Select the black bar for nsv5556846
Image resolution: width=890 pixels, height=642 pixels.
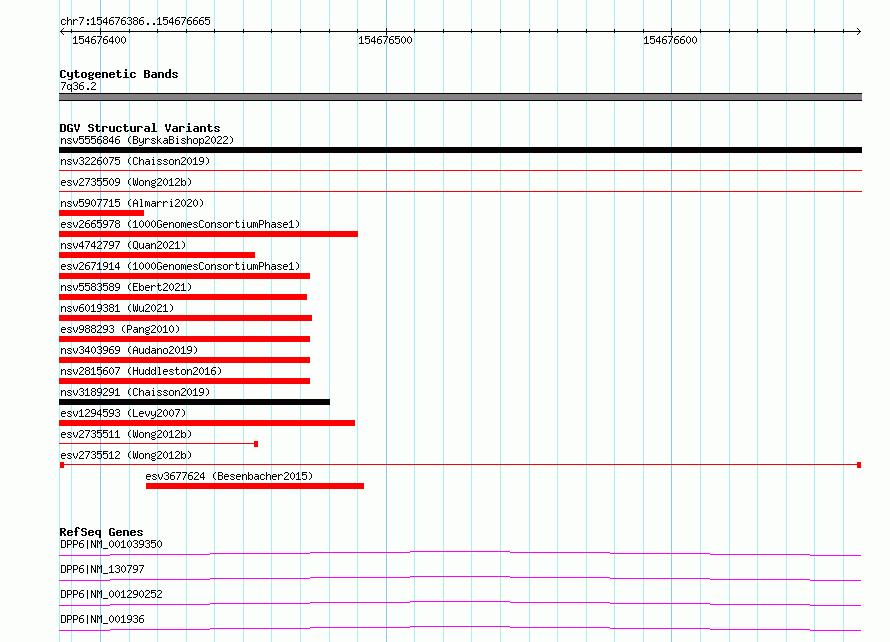click(460, 150)
